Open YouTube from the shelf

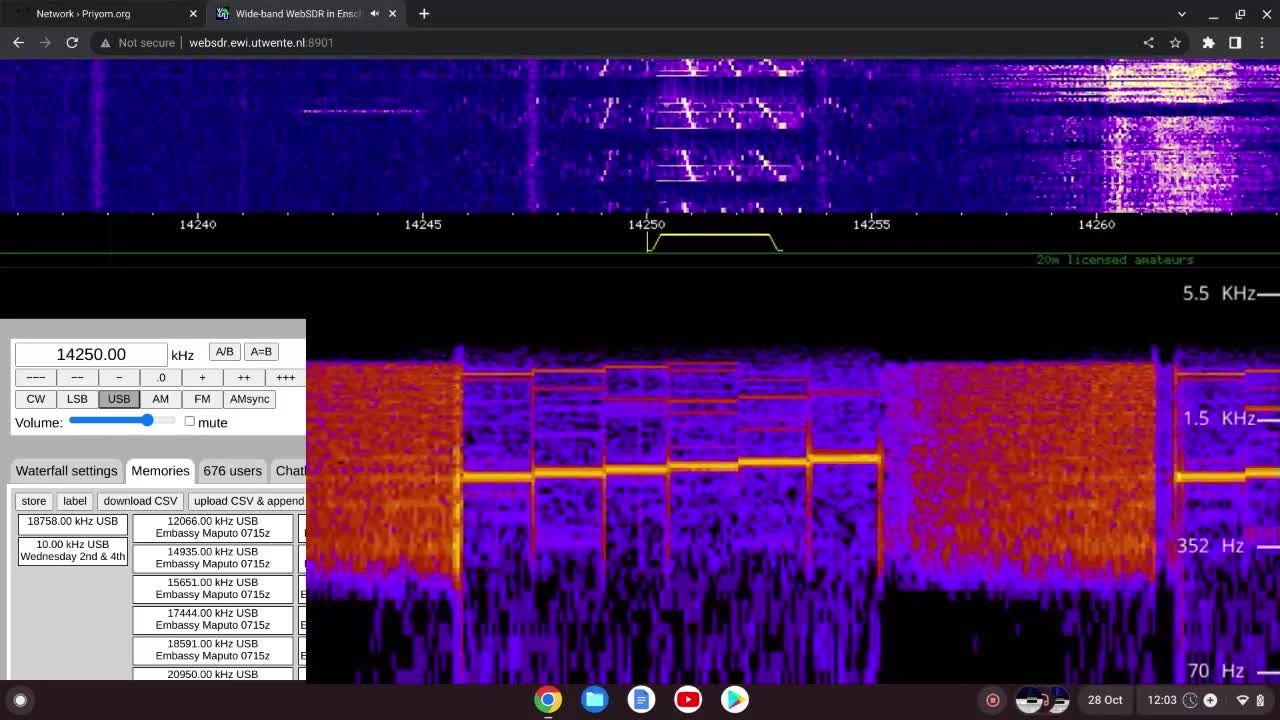[x=688, y=700]
